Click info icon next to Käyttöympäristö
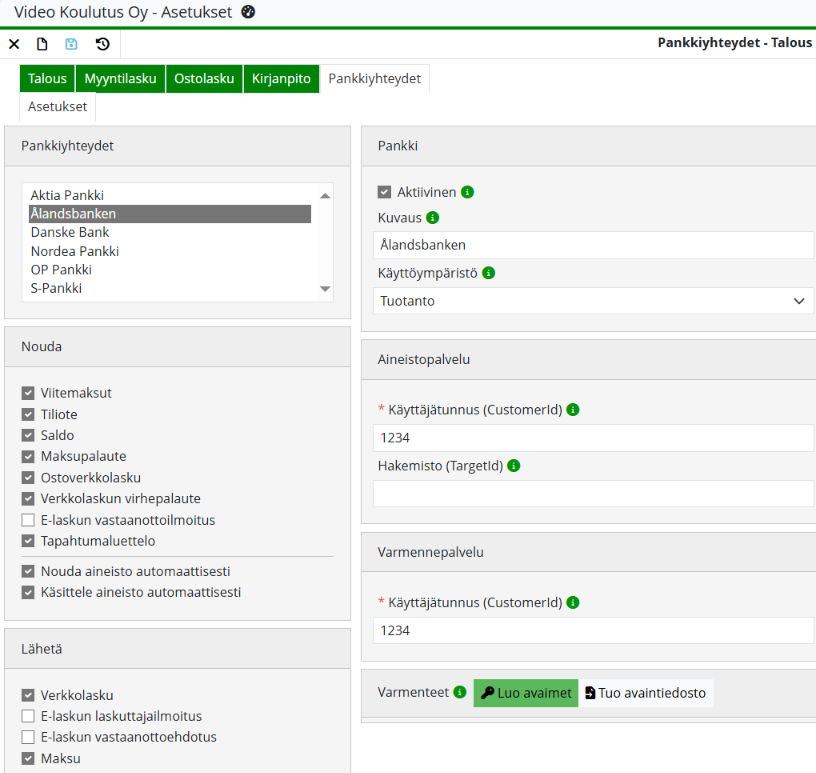This screenshot has width=816, height=773. tap(488, 272)
